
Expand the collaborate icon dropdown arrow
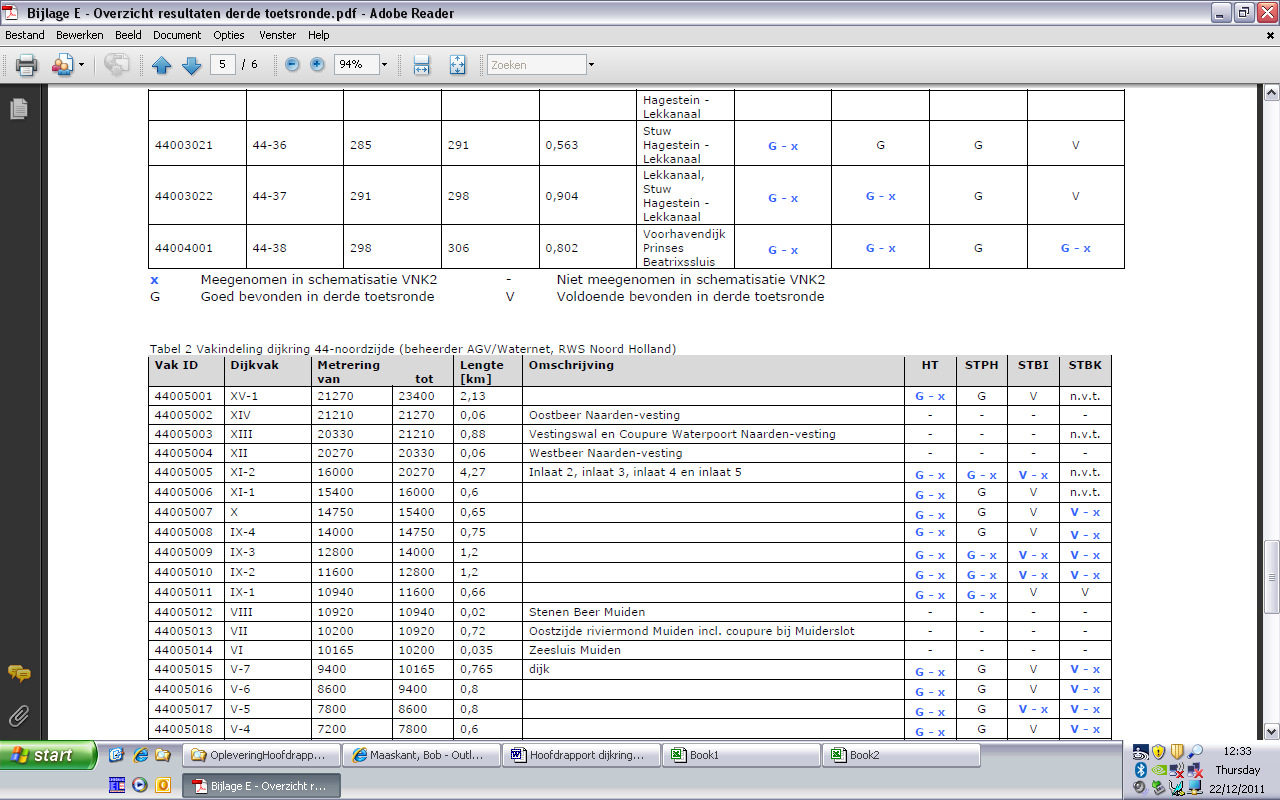pyautogui.click(x=82, y=66)
